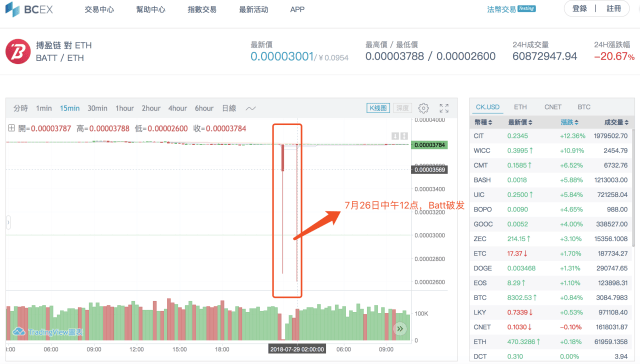Click the green 0.00003784 current price label
The image size is (640, 364).
(x=429, y=145)
